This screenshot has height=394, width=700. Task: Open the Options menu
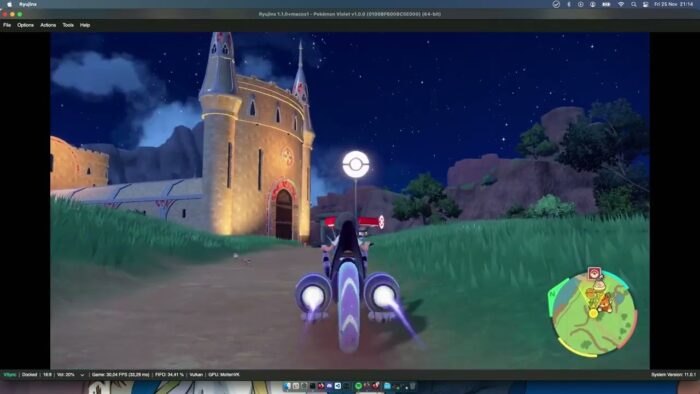[25, 25]
